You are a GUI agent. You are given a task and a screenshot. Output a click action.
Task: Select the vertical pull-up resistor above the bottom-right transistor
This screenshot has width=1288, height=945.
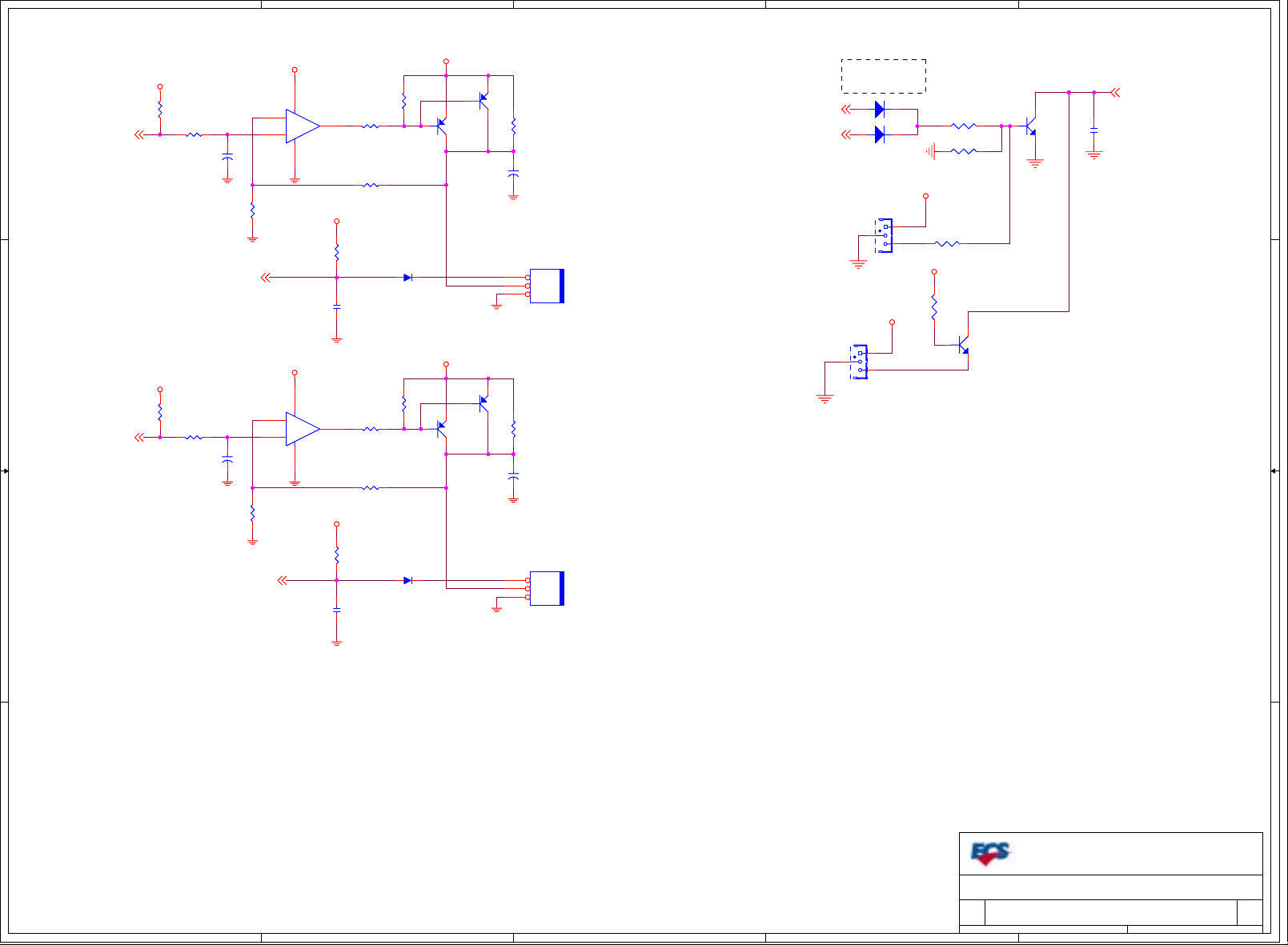[x=934, y=307]
